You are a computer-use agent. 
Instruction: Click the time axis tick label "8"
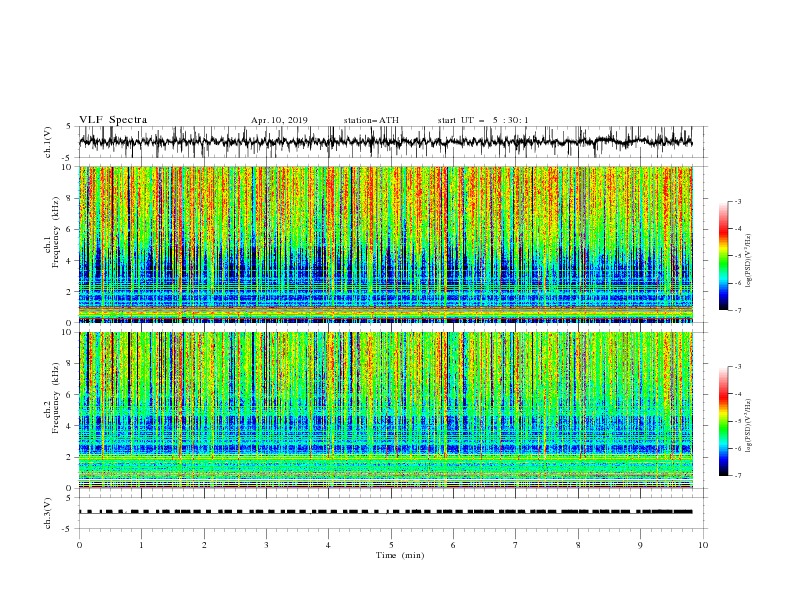(578, 545)
